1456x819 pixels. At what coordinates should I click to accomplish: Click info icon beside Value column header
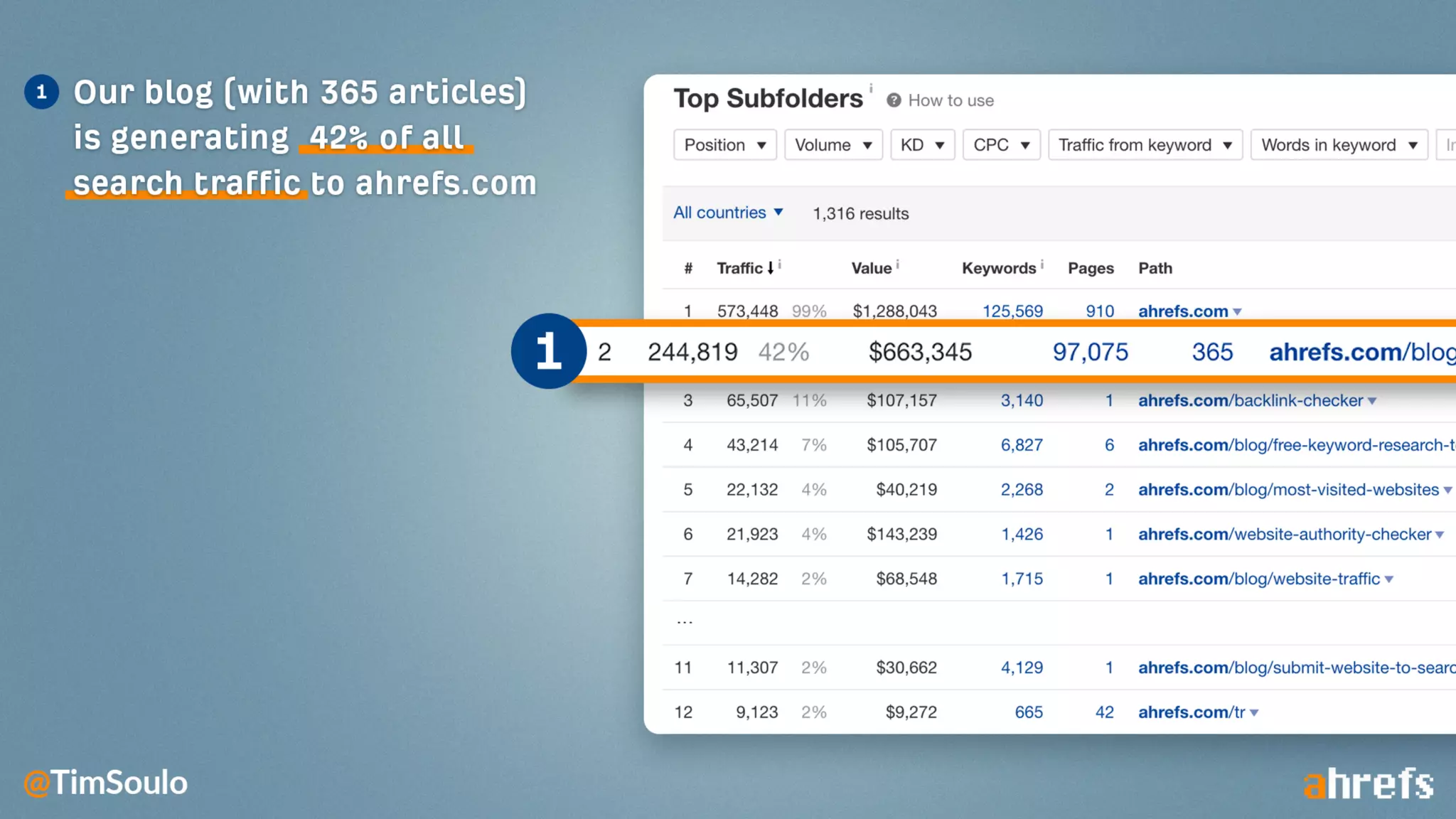click(898, 264)
